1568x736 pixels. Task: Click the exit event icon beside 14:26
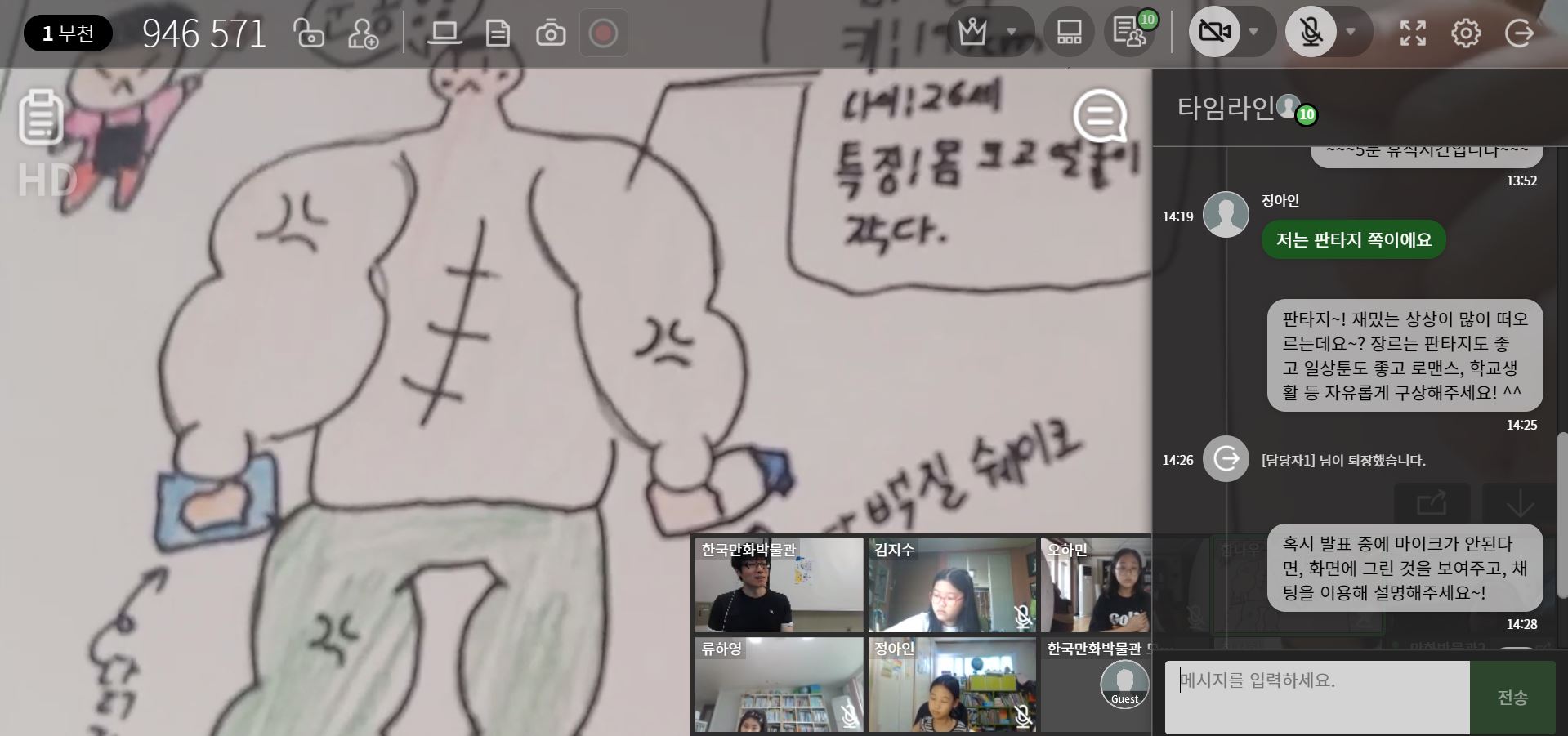1226,459
